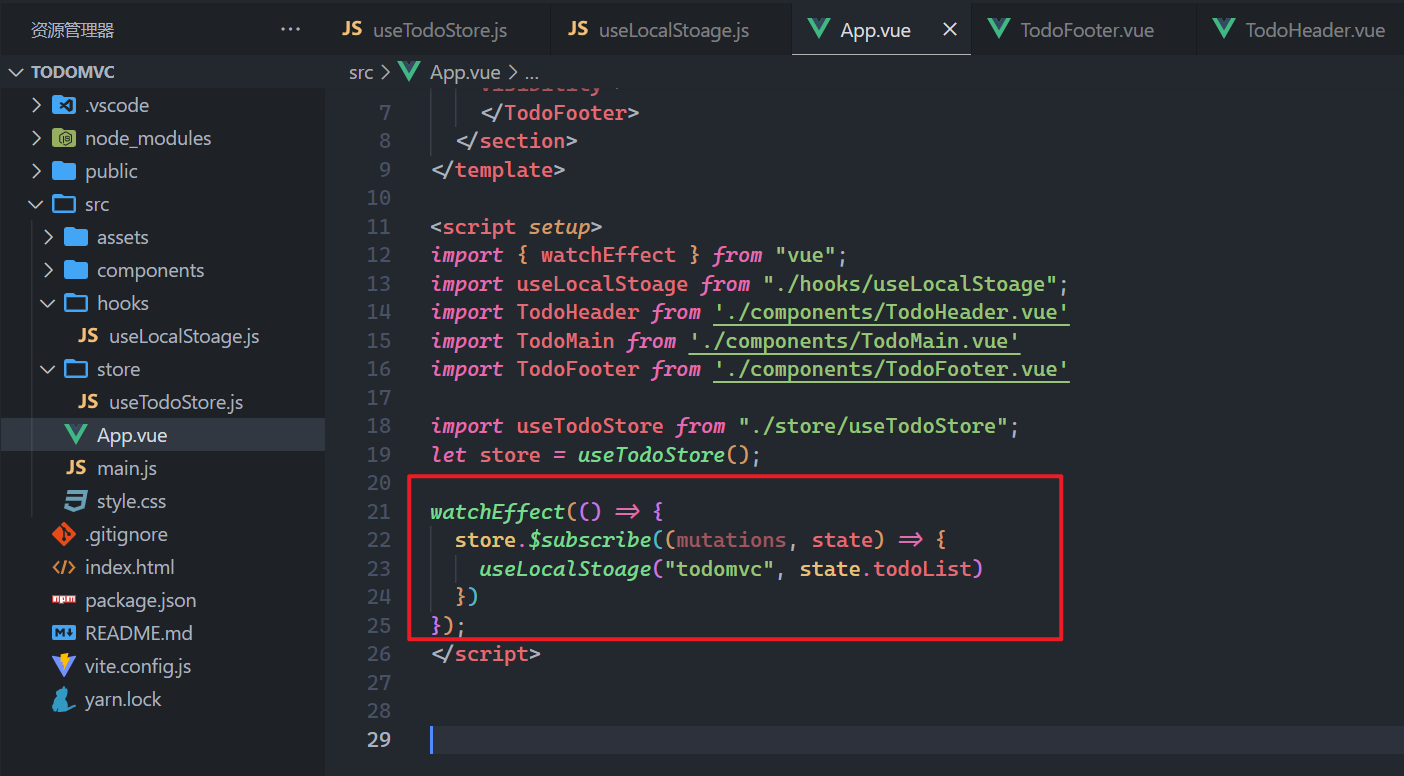This screenshot has height=776, width=1404.
Task: Open useTodoStore.js from the file tree
Action: click(x=176, y=403)
